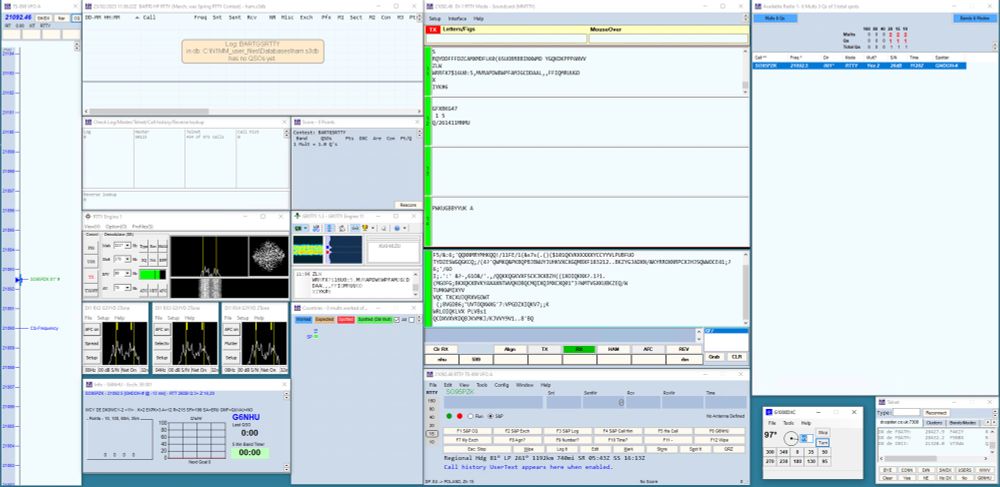This screenshot has width=1000, height=487.
Task: Toggle the UOS button in MMTTY
Action: coord(91,262)
